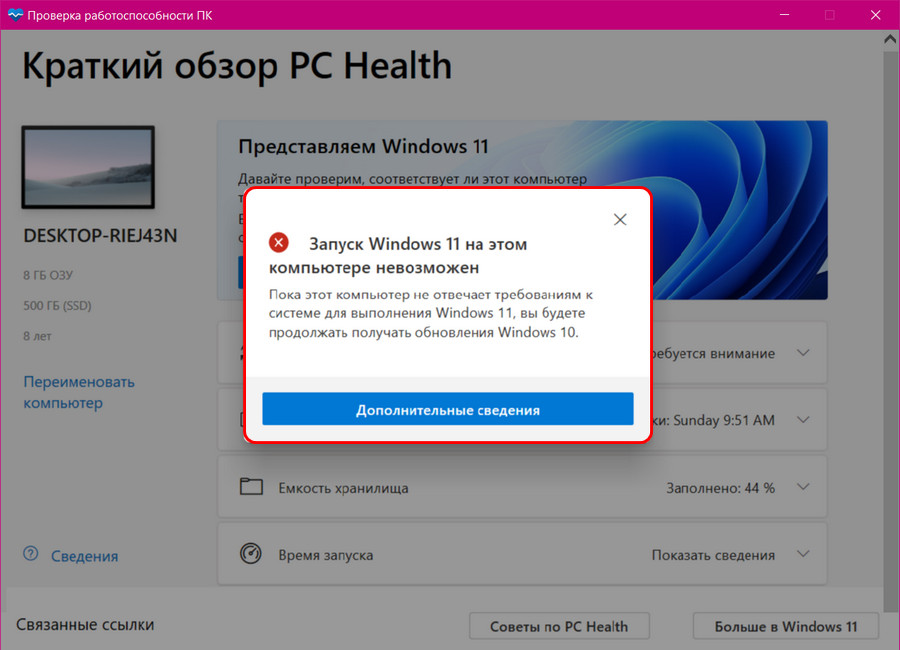Open Больше в Windows 11

click(785, 626)
